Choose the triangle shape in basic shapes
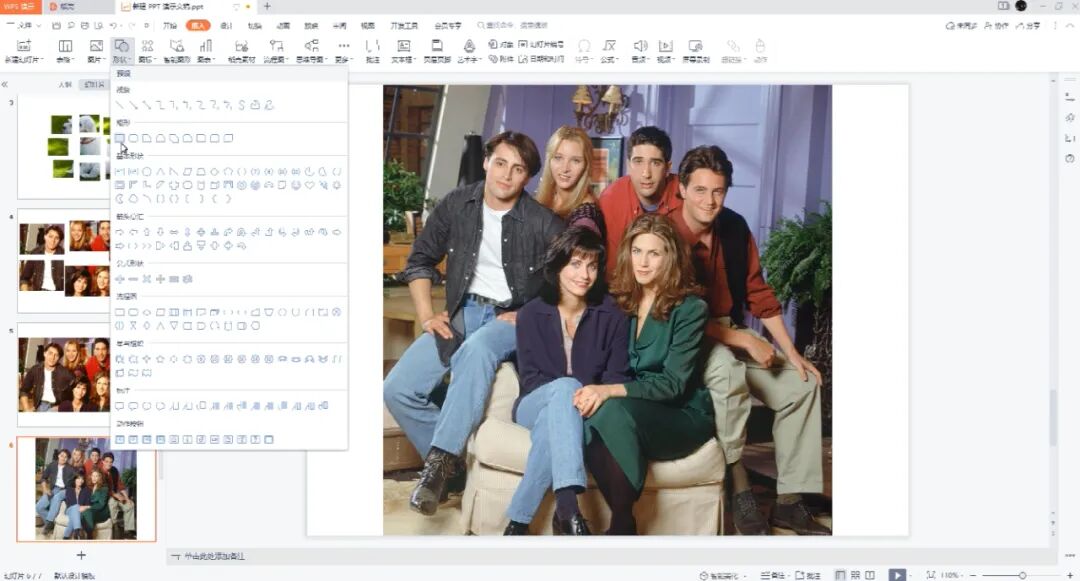The width and height of the screenshot is (1080, 581). (x=160, y=171)
